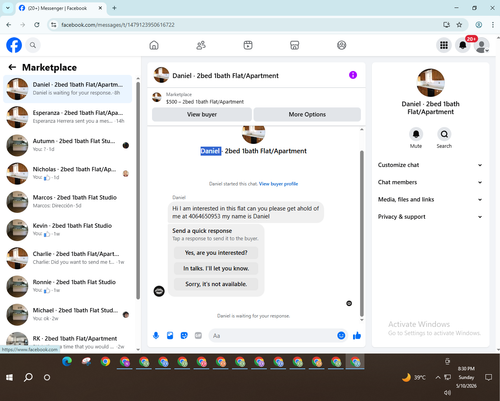Screen dimensions: 500x401
Task: Open the Autumn conversation in the list
Action: (x=68, y=145)
